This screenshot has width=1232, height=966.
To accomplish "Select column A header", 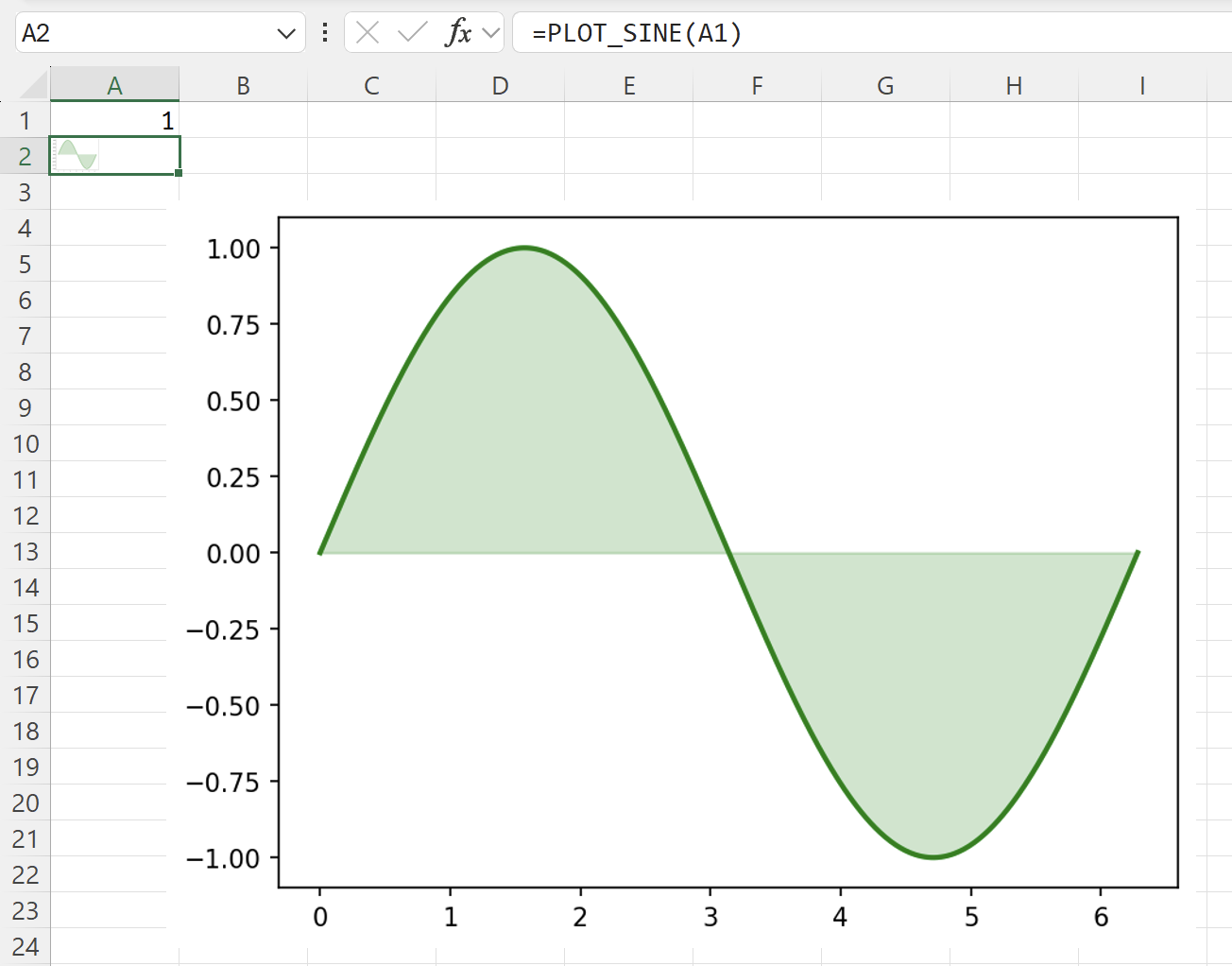I will 114,85.
